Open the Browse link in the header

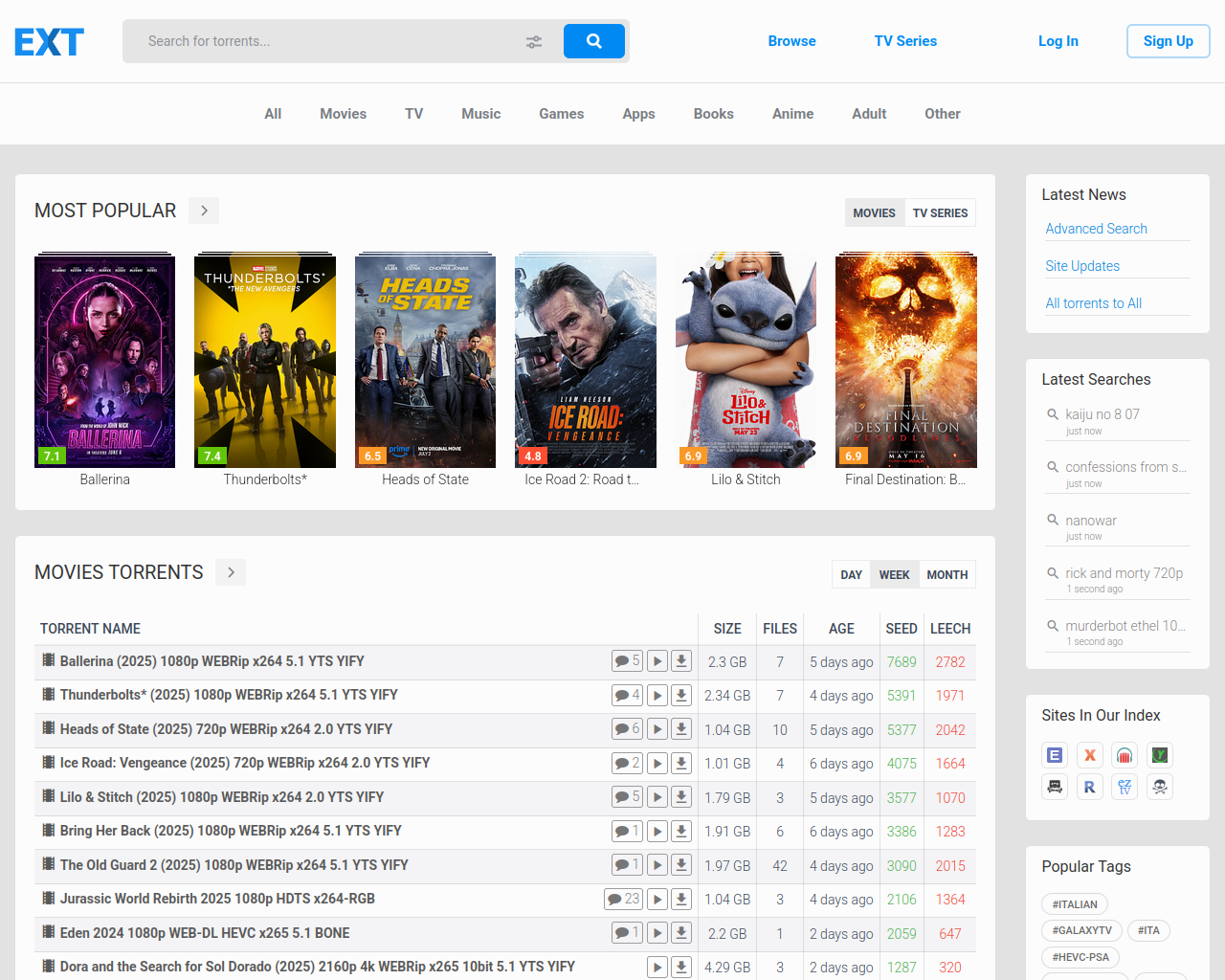(791, 41)
